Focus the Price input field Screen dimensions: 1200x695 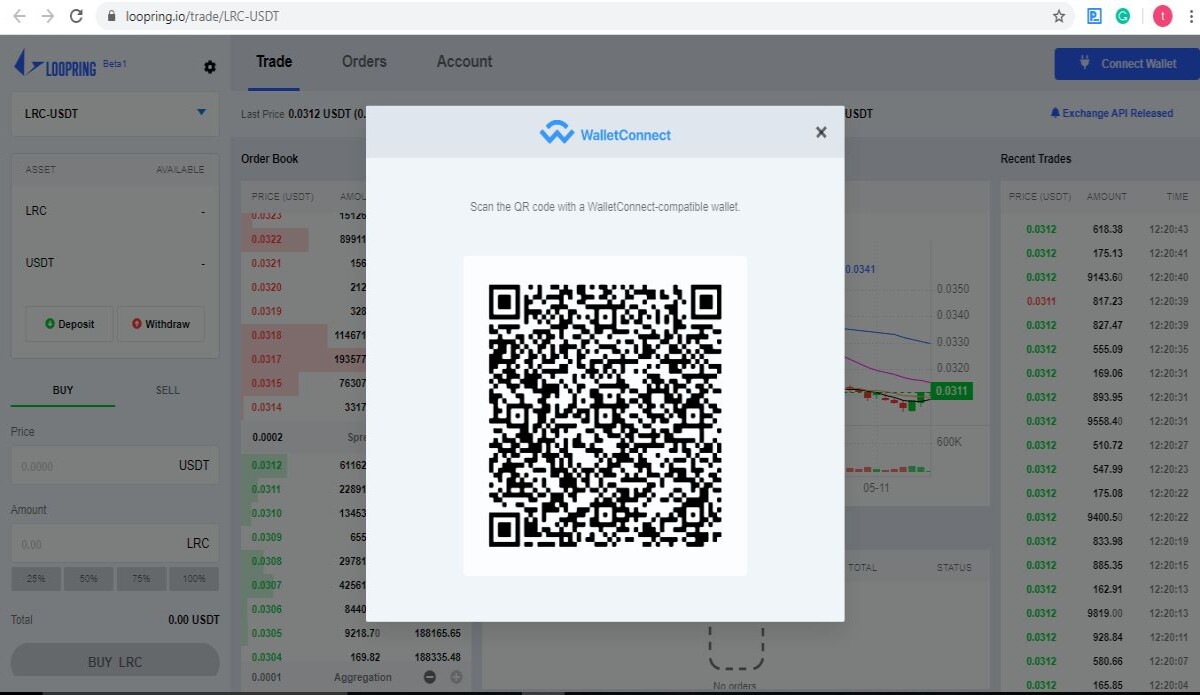(x=115, y=465)
